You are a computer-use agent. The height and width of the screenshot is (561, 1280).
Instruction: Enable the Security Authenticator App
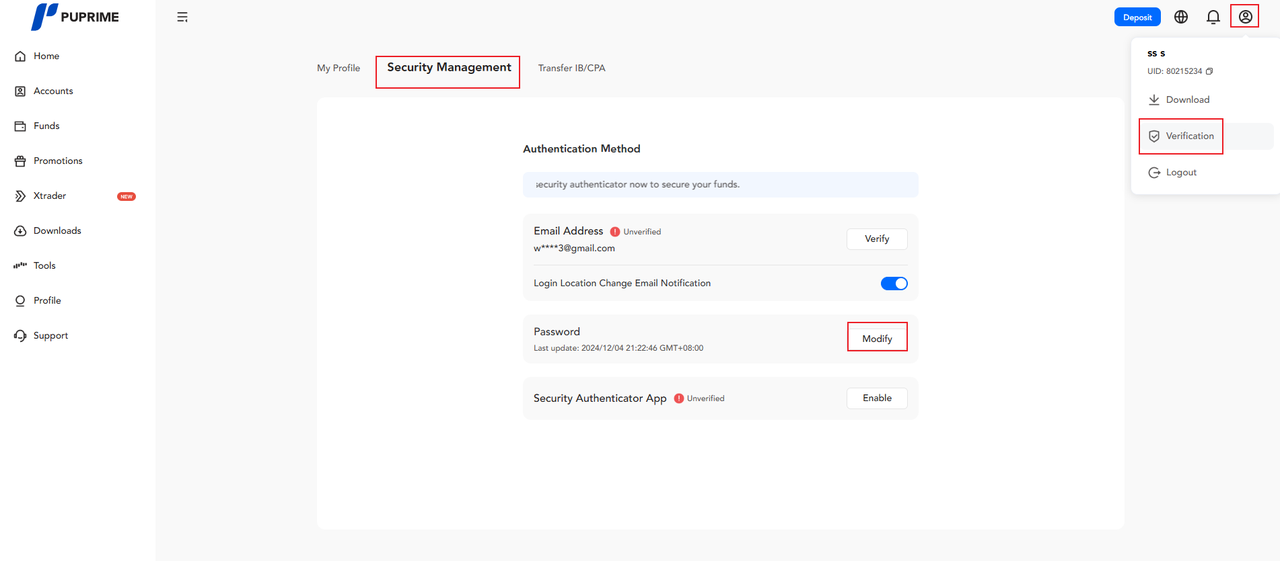[x=876, y=398]
